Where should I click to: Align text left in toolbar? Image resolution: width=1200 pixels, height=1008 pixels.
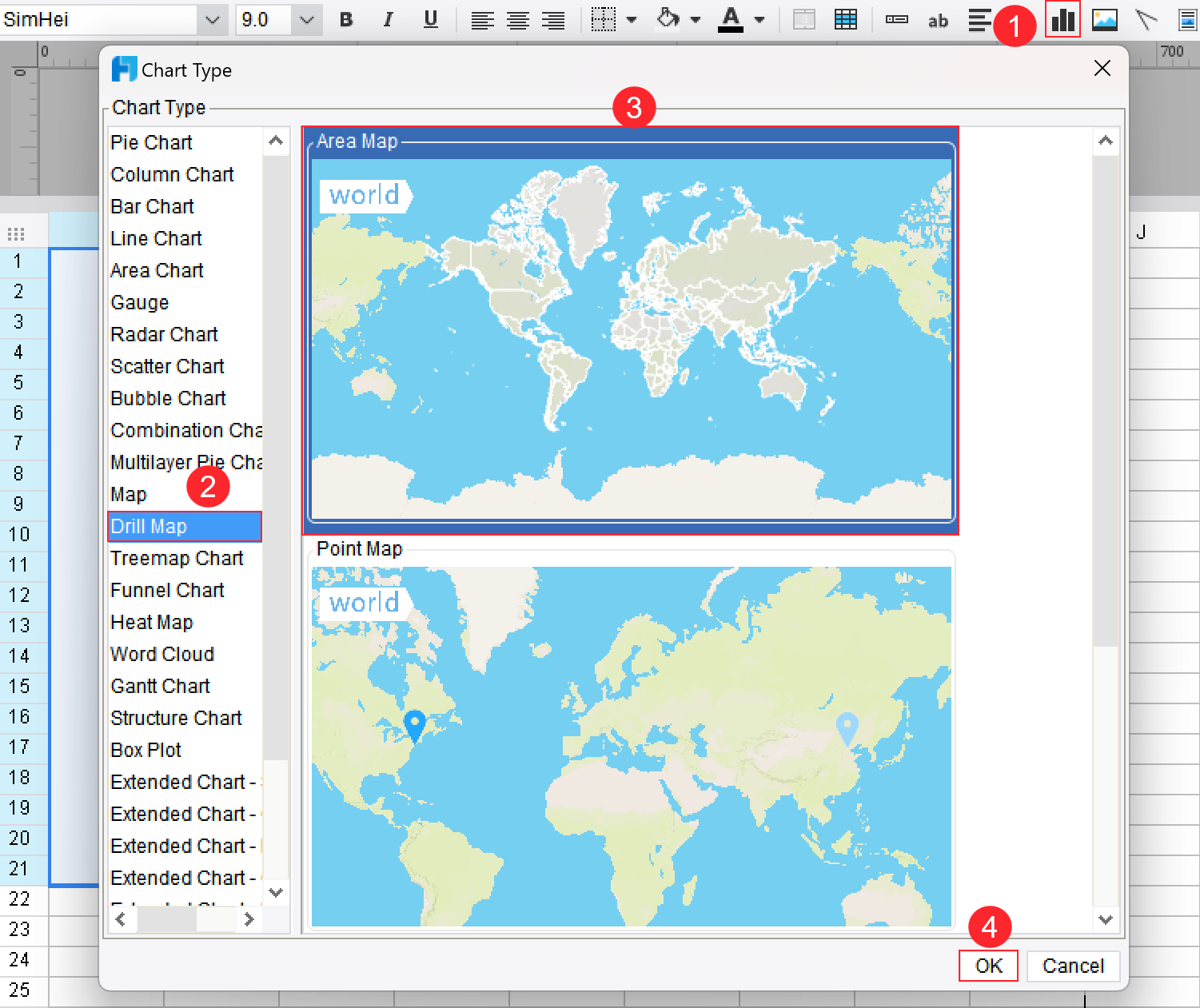[482, 20]
